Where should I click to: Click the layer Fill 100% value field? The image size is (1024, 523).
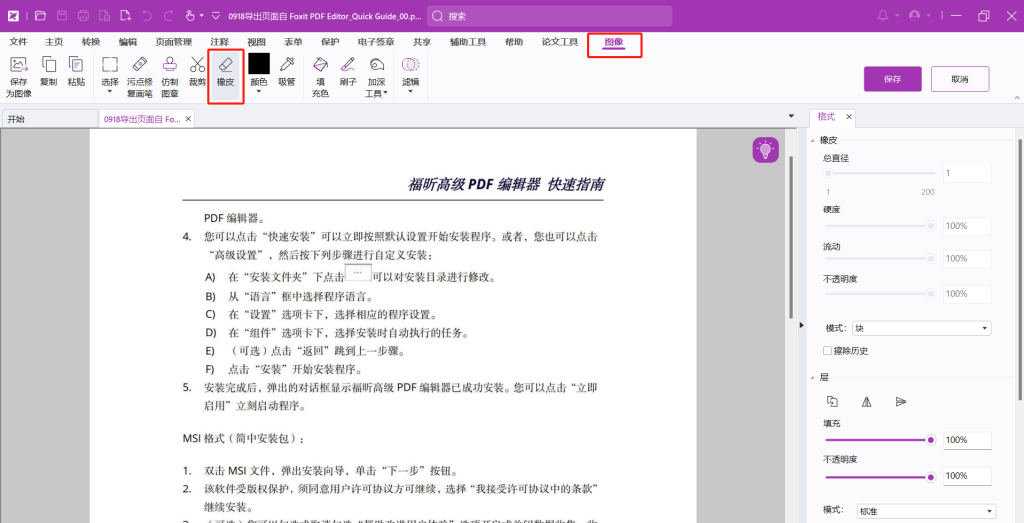(x=967, y=440)
